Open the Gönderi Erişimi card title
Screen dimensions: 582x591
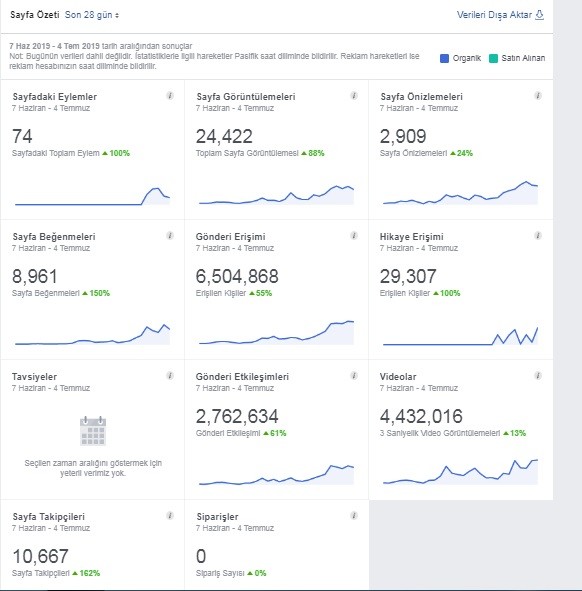click(x=230, y=237)
